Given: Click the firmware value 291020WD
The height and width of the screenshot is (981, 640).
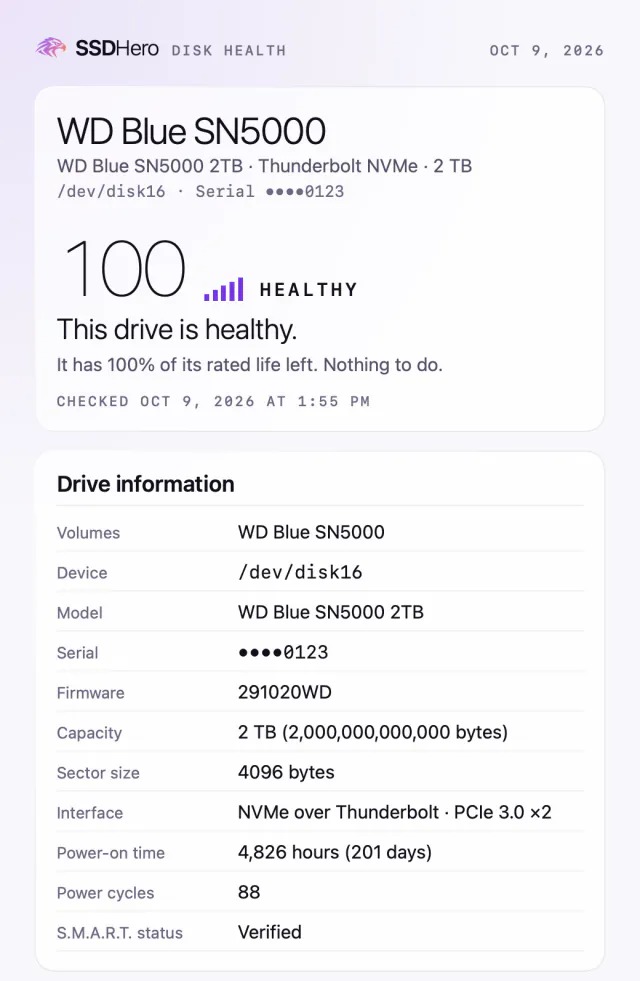Looking at the screenshot, I should point(285,692).
